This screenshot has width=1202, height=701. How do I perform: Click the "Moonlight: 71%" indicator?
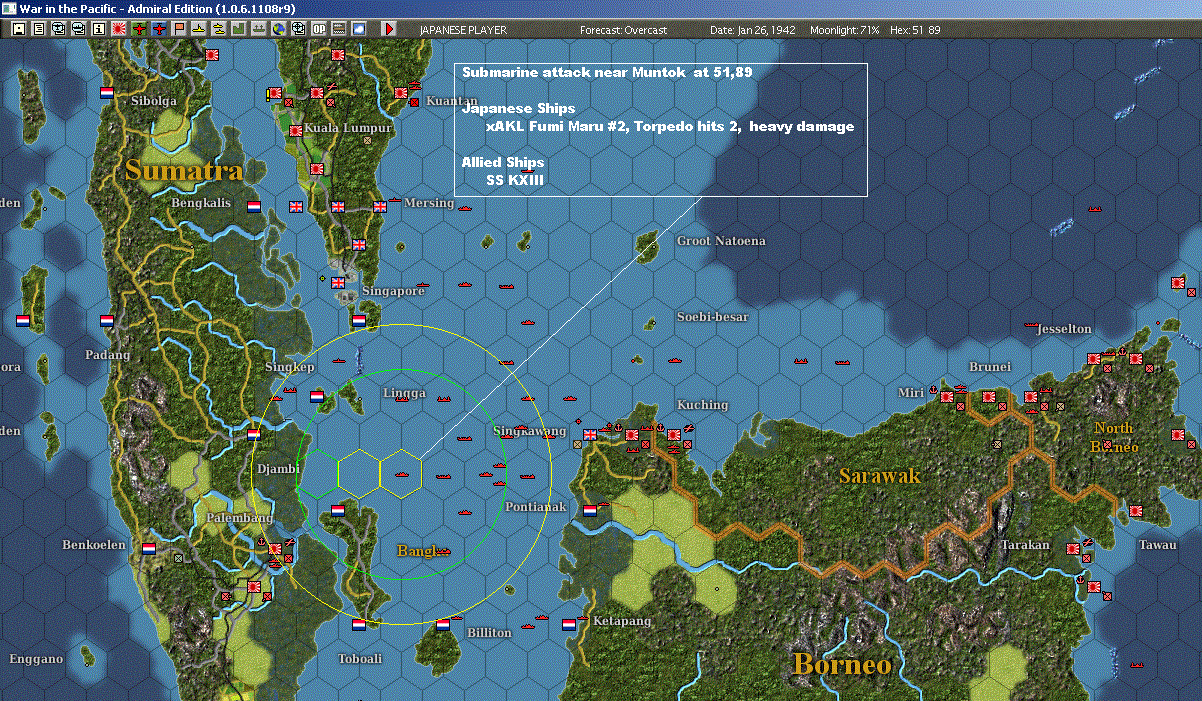845,30
